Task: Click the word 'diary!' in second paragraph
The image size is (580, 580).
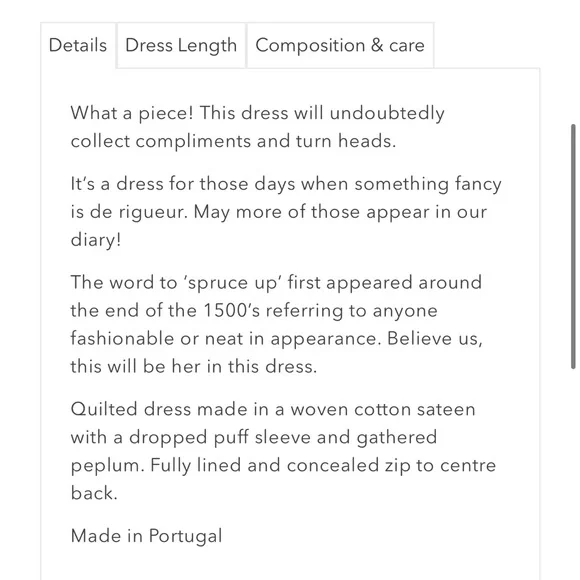Action: click(96, 240)
